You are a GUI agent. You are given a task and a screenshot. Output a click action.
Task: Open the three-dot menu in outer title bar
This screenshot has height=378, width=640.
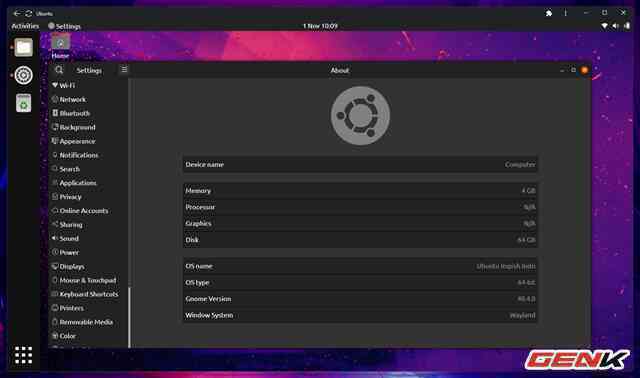click(566, 13)
